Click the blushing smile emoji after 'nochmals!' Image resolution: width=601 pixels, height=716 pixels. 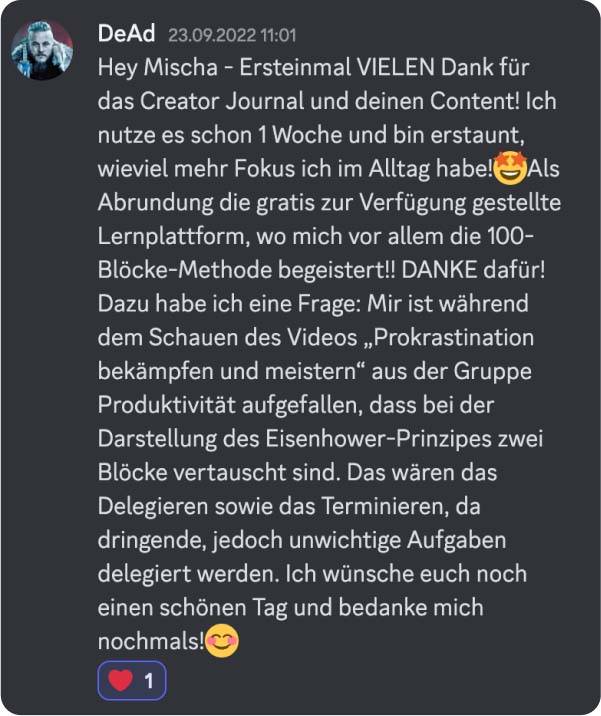(x=222, y=641)
